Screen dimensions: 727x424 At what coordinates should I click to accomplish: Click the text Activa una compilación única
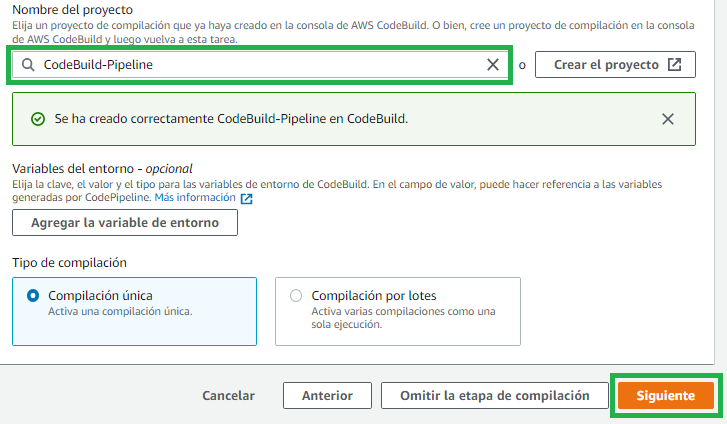[x=120, y=311]
